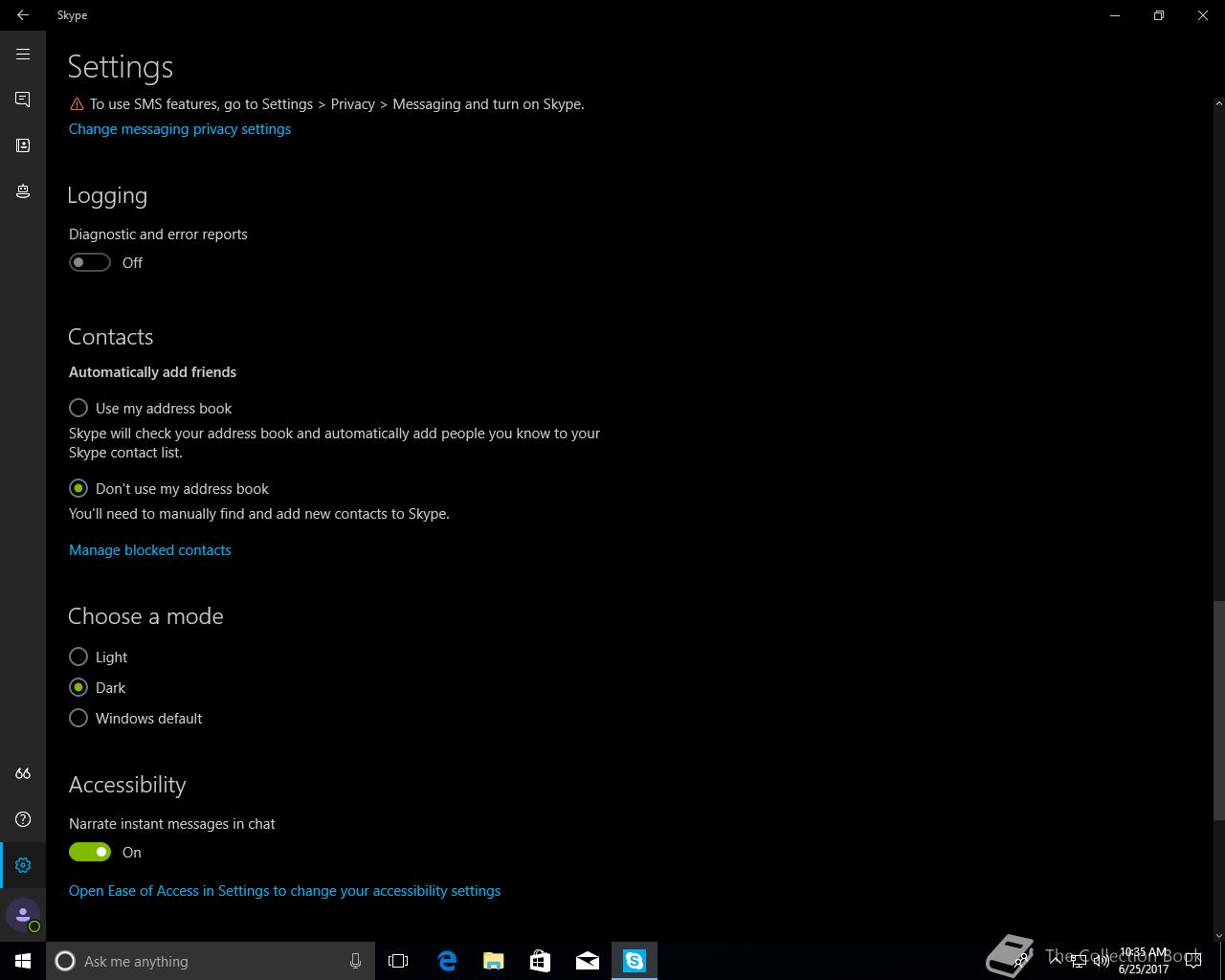Screen dimensions: 1225x980
Task: Open Ease of Access accessibility settings link
Action: tap(284, 891)
